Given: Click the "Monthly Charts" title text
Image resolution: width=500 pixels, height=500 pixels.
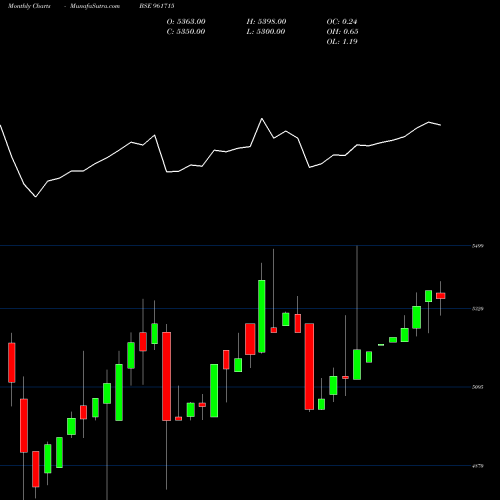Looking at the screenshot, I should coord(29,6).
